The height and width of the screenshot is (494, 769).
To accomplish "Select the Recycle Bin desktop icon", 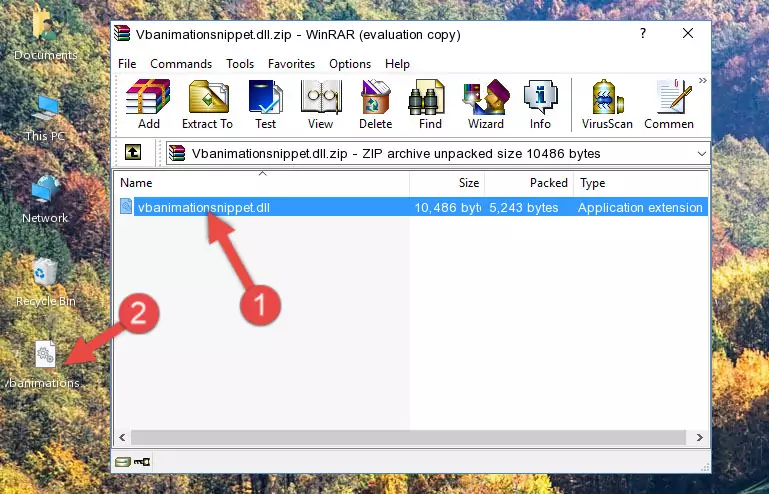I will [46, 283].
